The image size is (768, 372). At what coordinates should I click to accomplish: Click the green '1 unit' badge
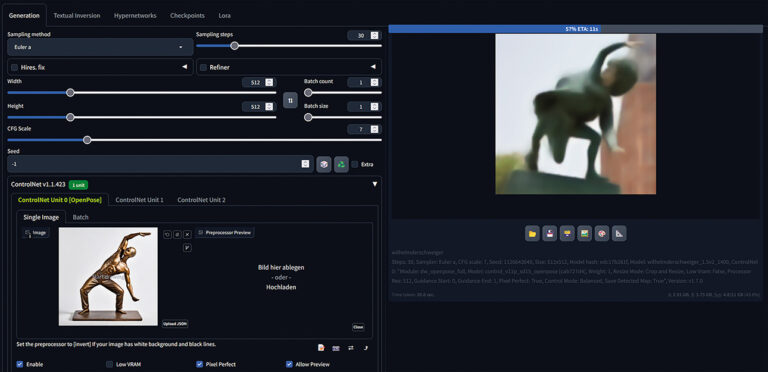click(78, 185)
